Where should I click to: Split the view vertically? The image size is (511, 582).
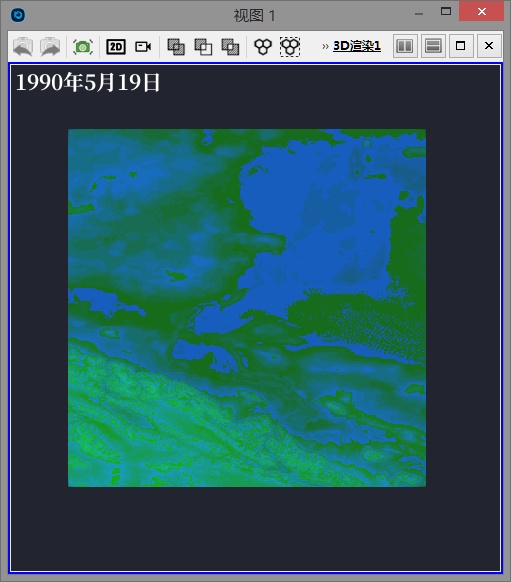tap(433, 46)
